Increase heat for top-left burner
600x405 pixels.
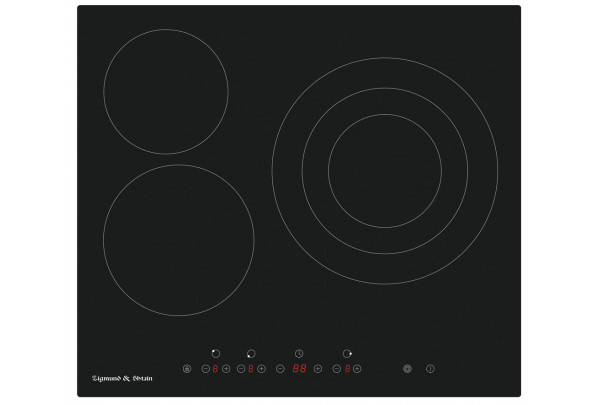(226, 369)
